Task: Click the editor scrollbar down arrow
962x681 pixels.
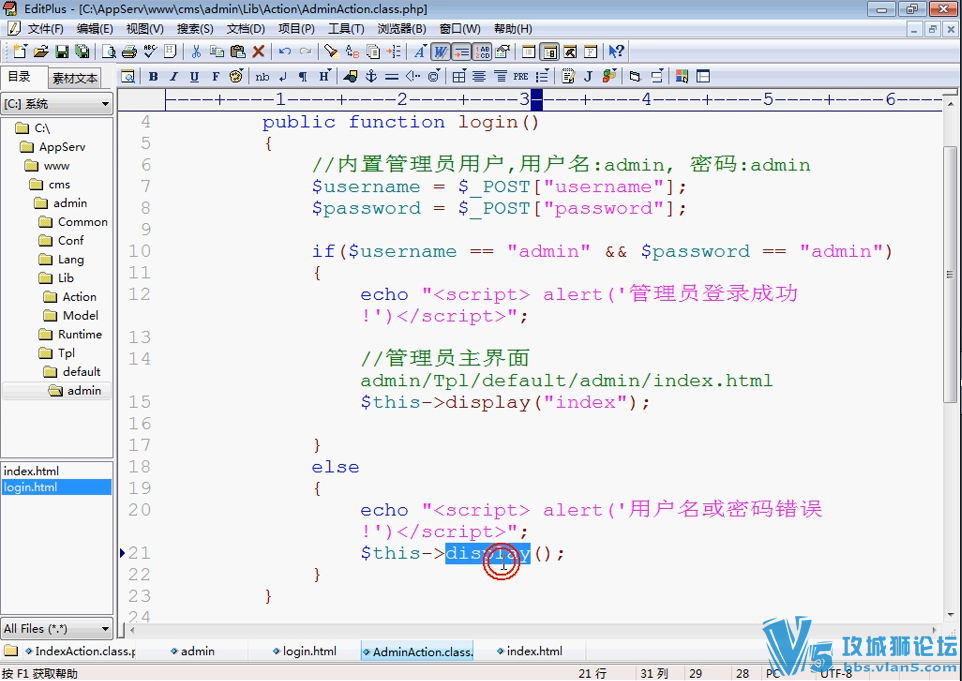Action: pyautogui.click(x=950, y=614)
